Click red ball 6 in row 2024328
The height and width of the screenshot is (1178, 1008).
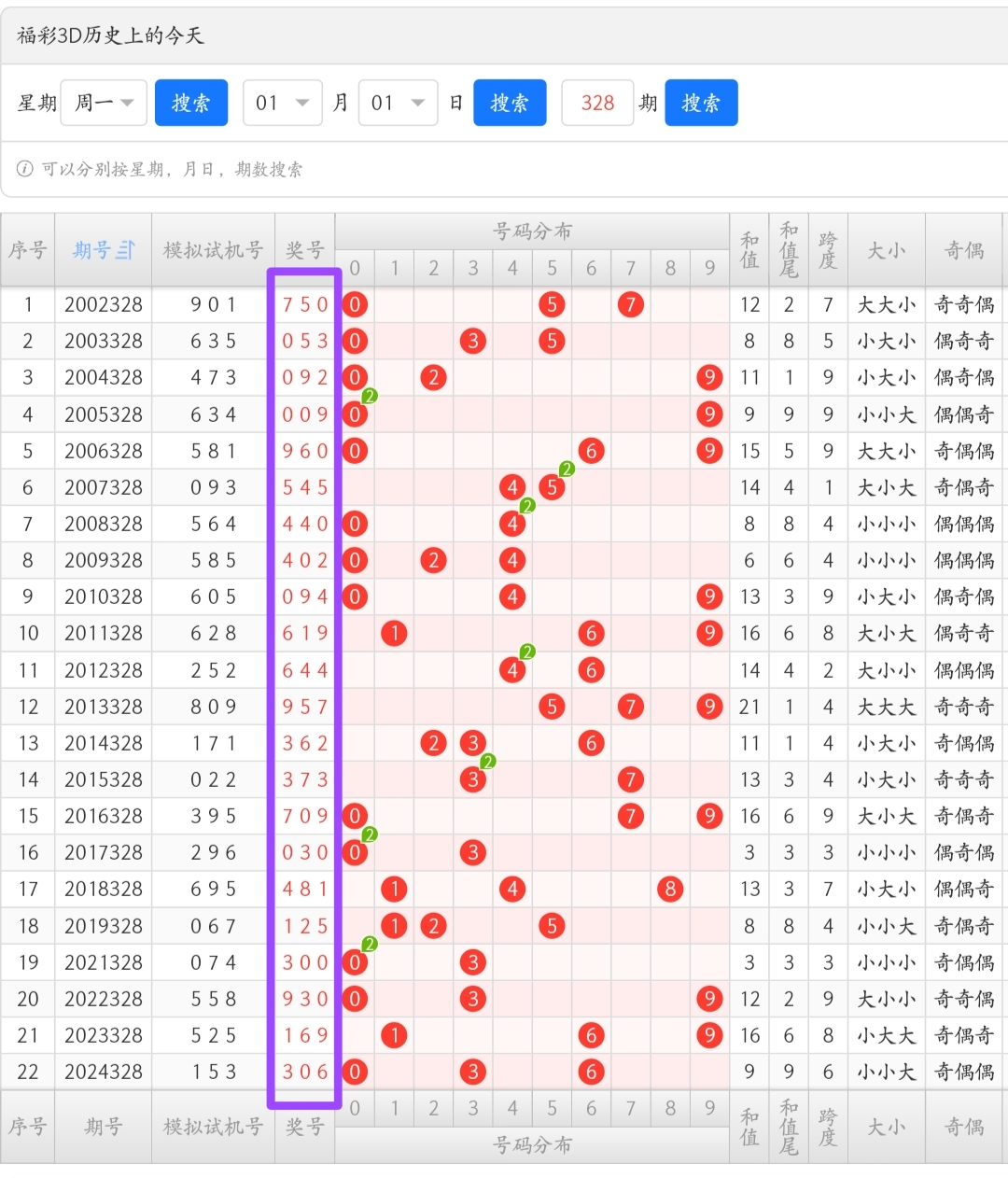(x=591, y=1072)
